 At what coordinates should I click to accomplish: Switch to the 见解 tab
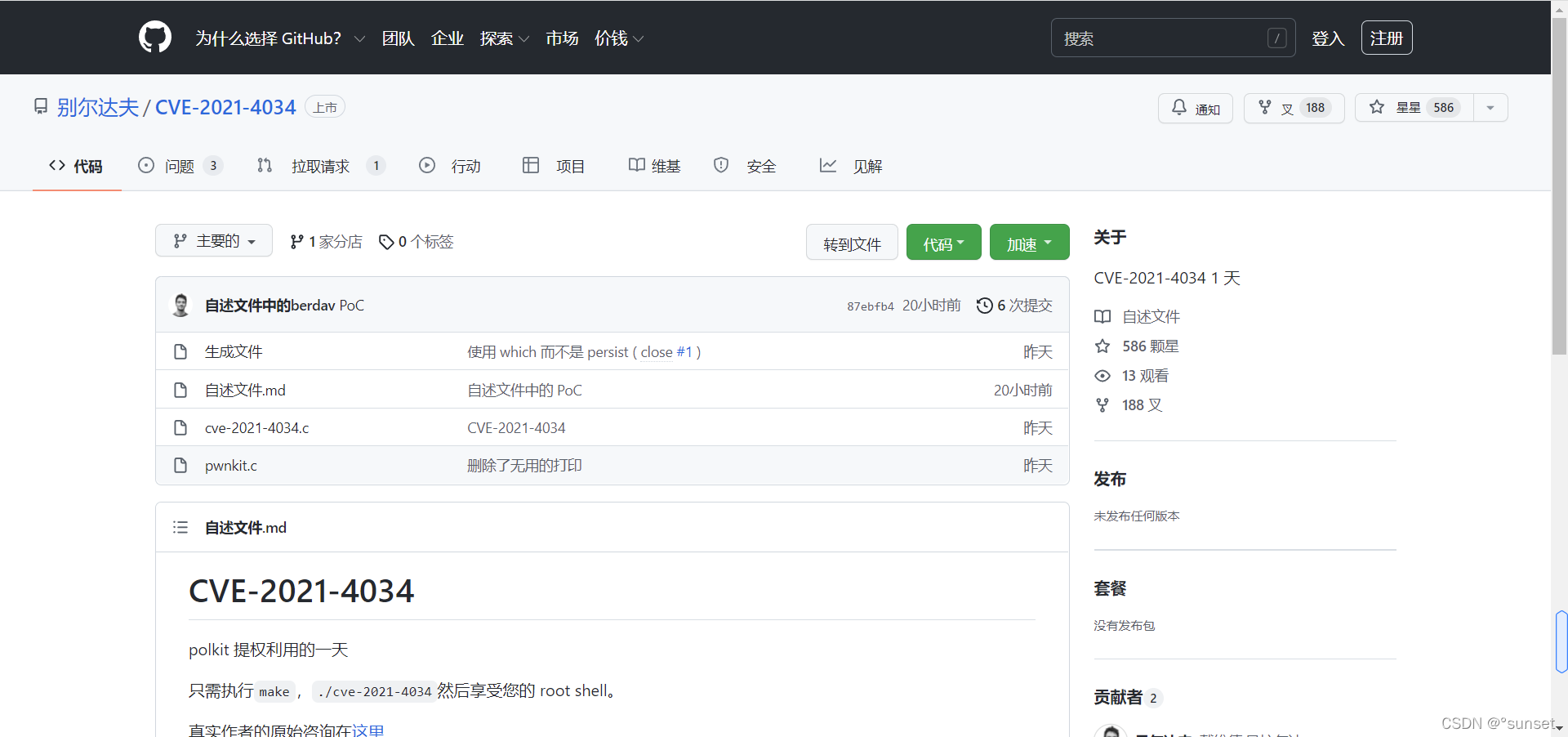coord(851,166)
